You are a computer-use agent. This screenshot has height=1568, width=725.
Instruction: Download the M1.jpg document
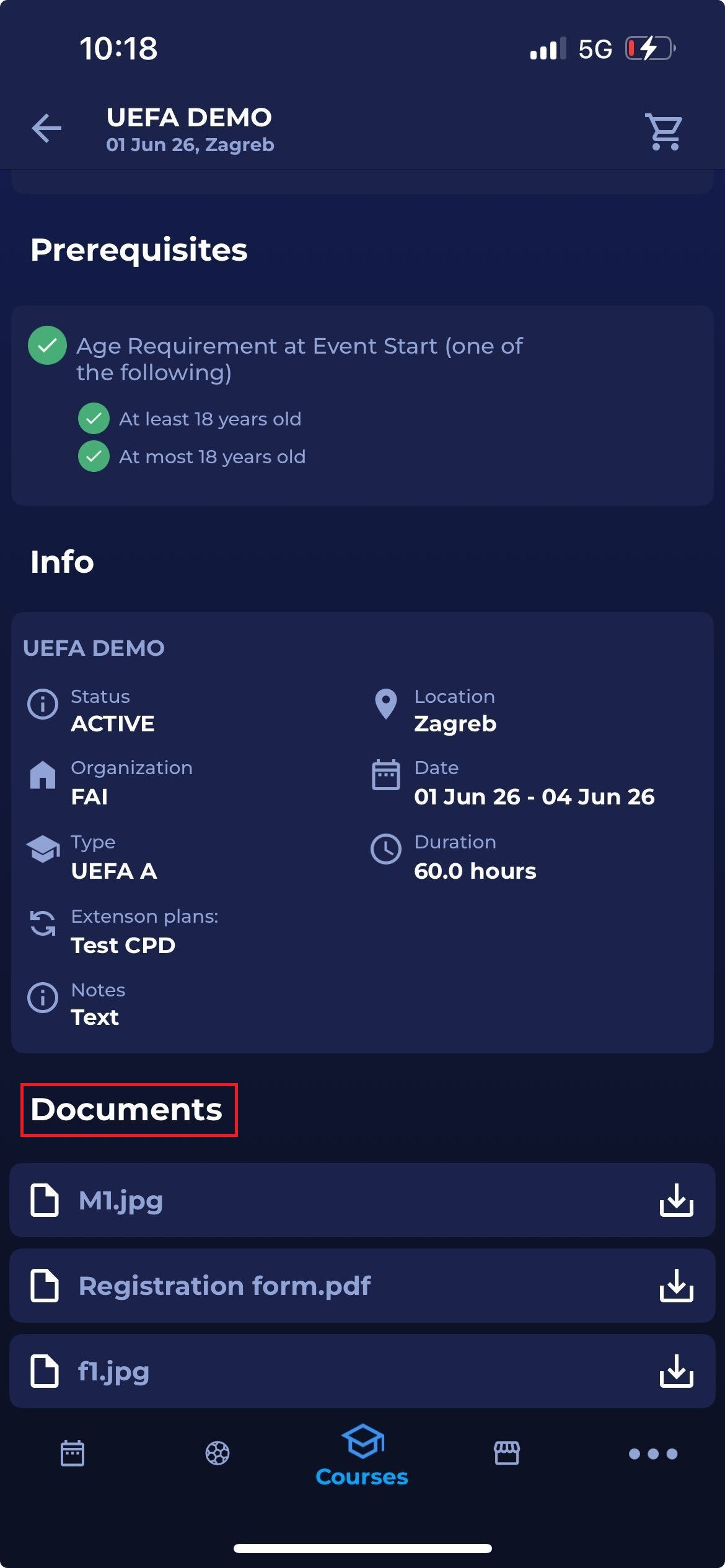[676, 1200]
